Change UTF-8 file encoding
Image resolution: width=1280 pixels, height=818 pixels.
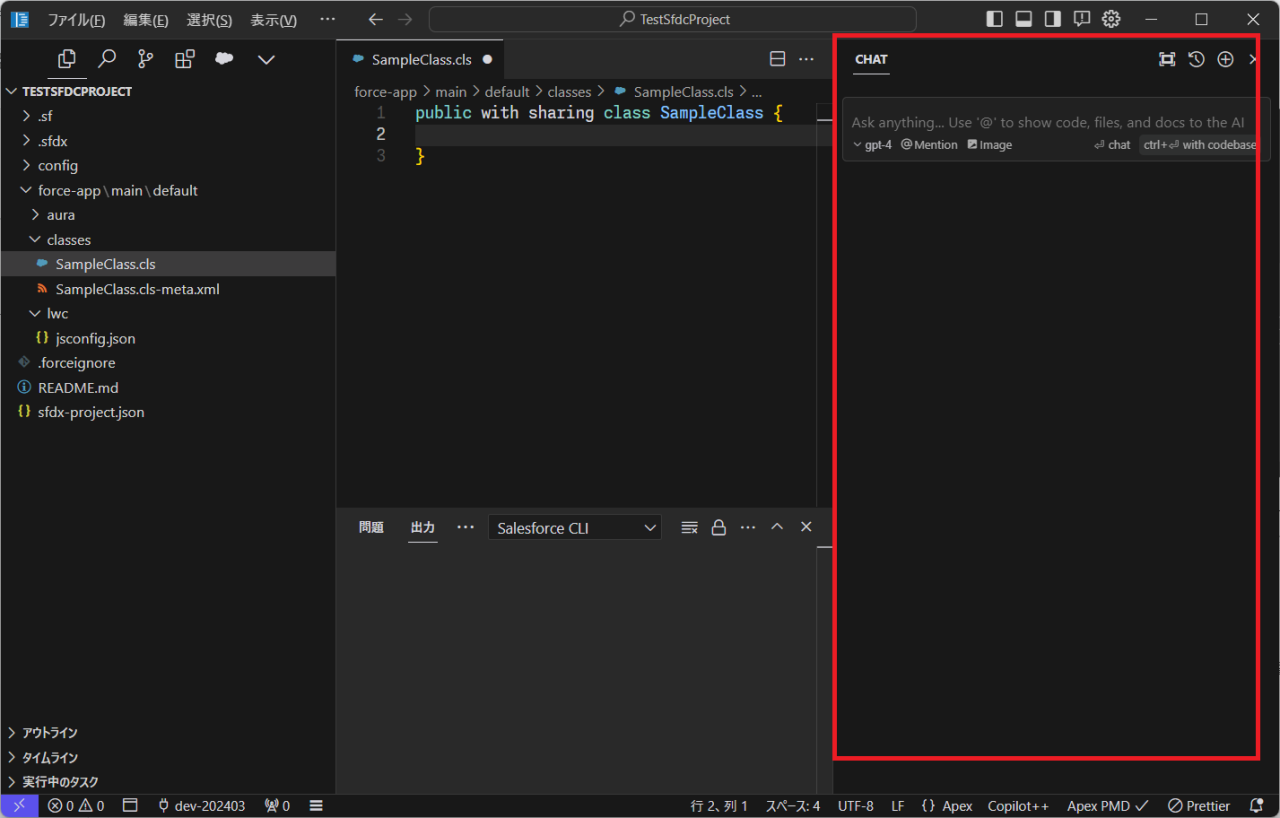[x=855, y=806]
